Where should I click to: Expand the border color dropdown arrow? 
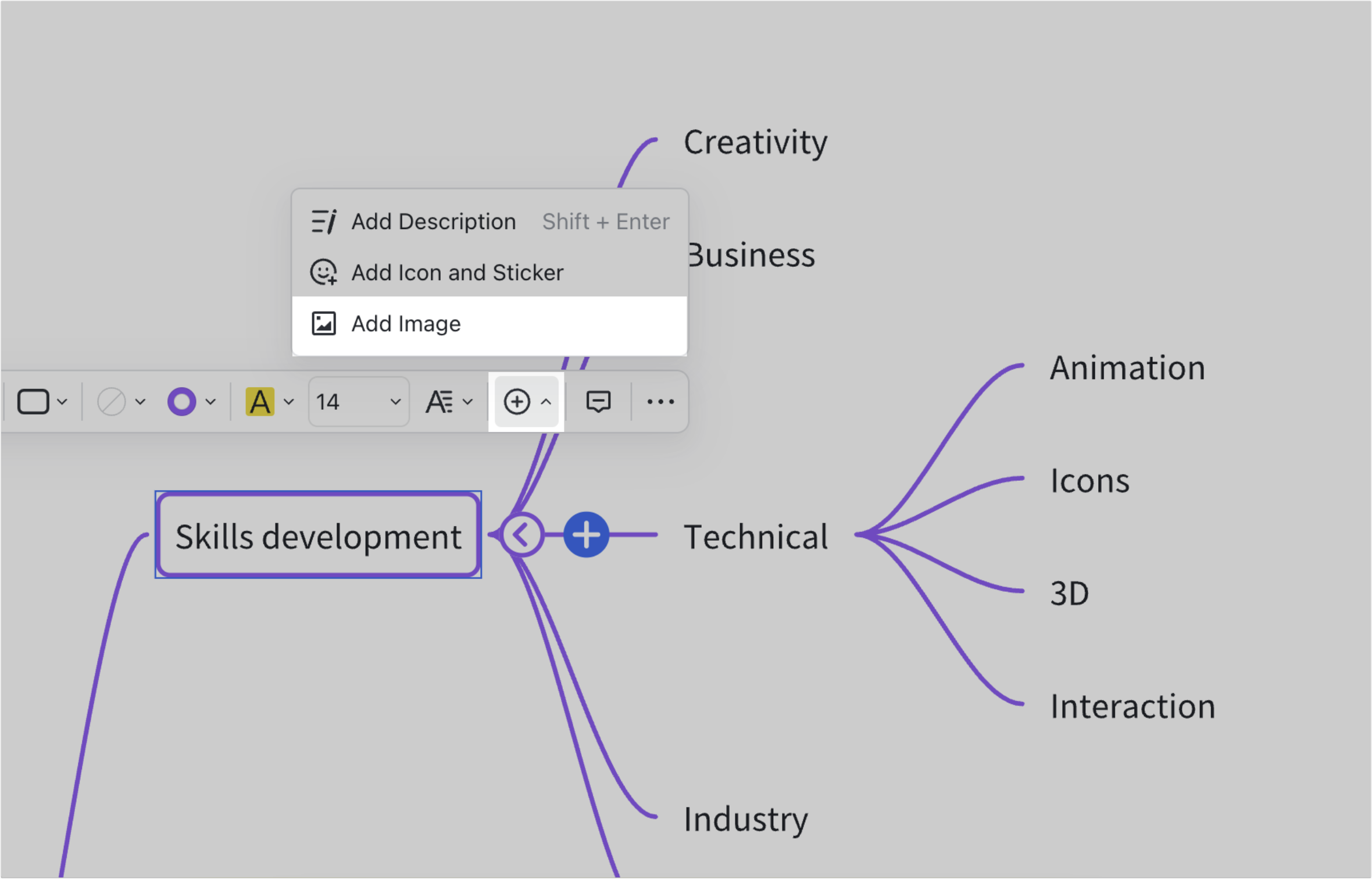(211, 402)
